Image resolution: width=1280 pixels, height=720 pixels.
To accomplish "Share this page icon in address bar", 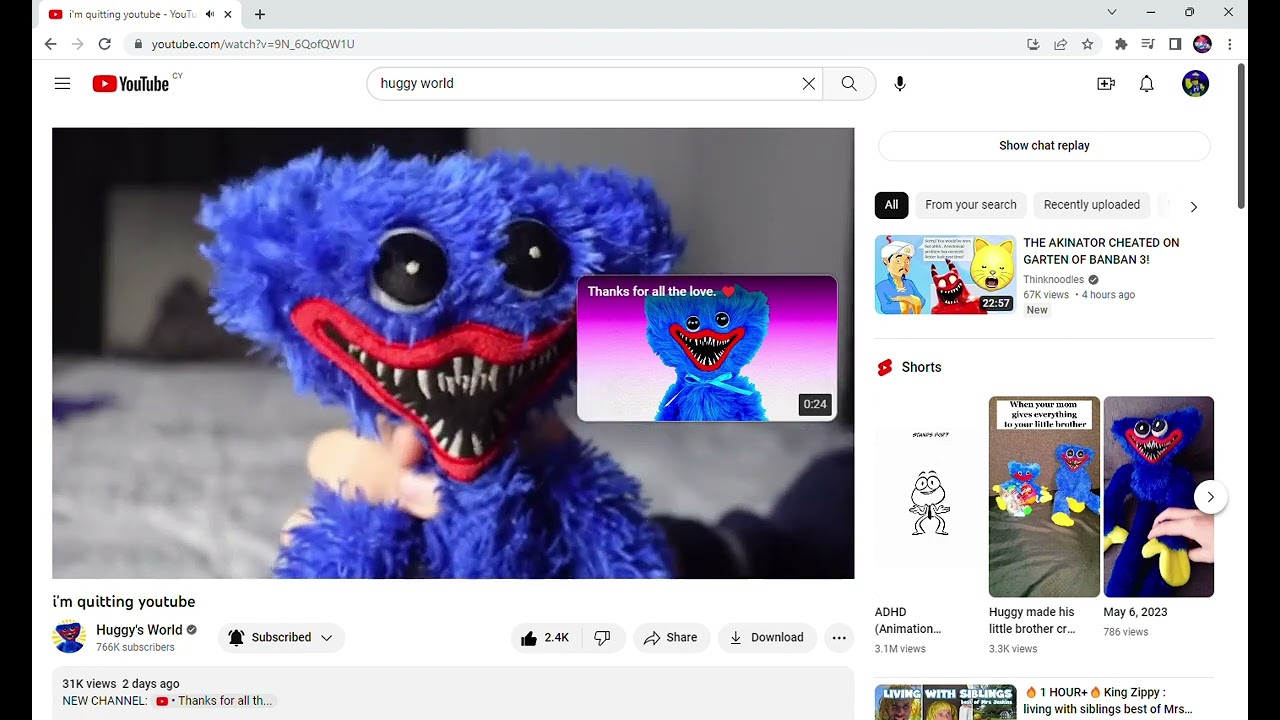I will [1060, 44].
